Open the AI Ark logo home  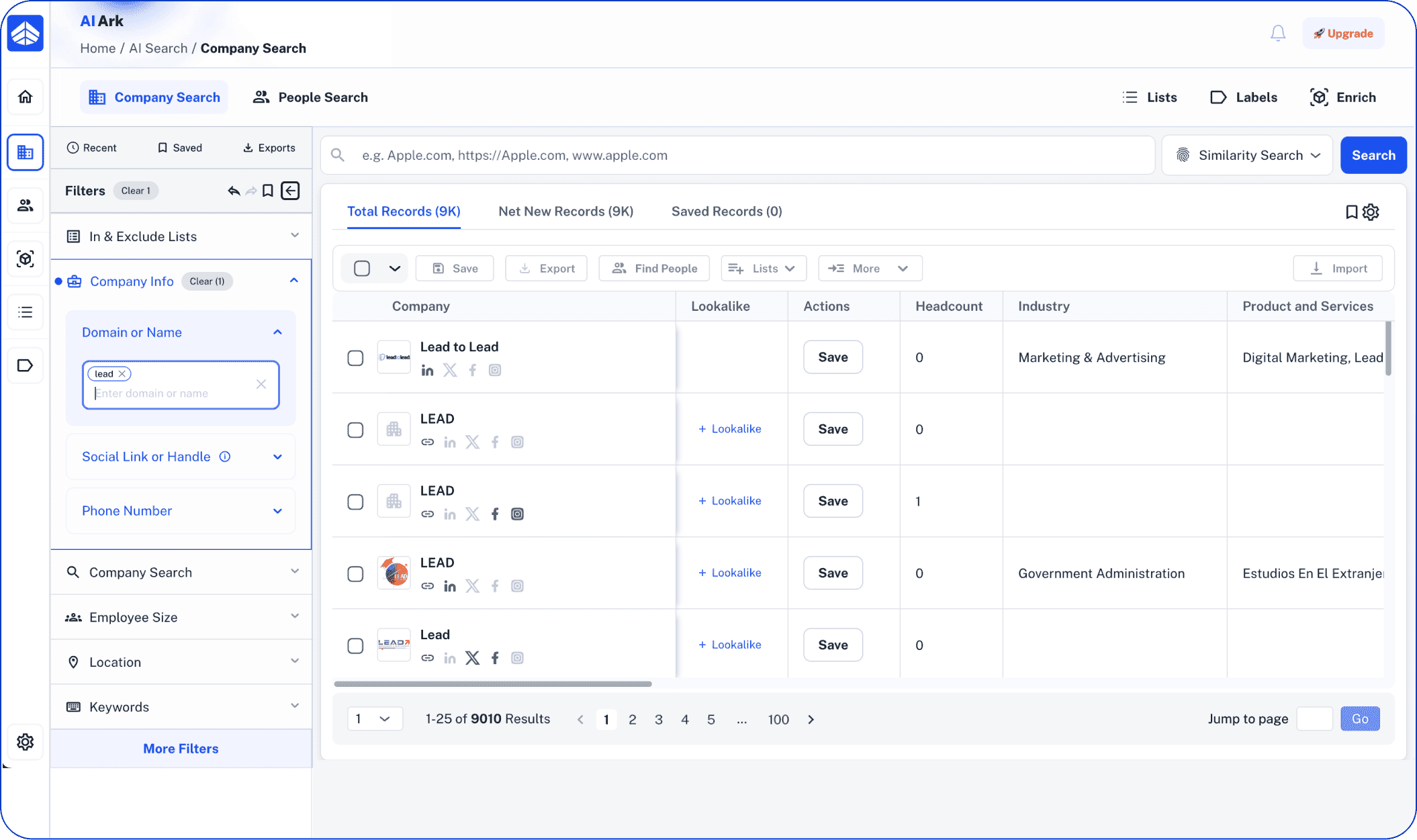tap(26, 34)
